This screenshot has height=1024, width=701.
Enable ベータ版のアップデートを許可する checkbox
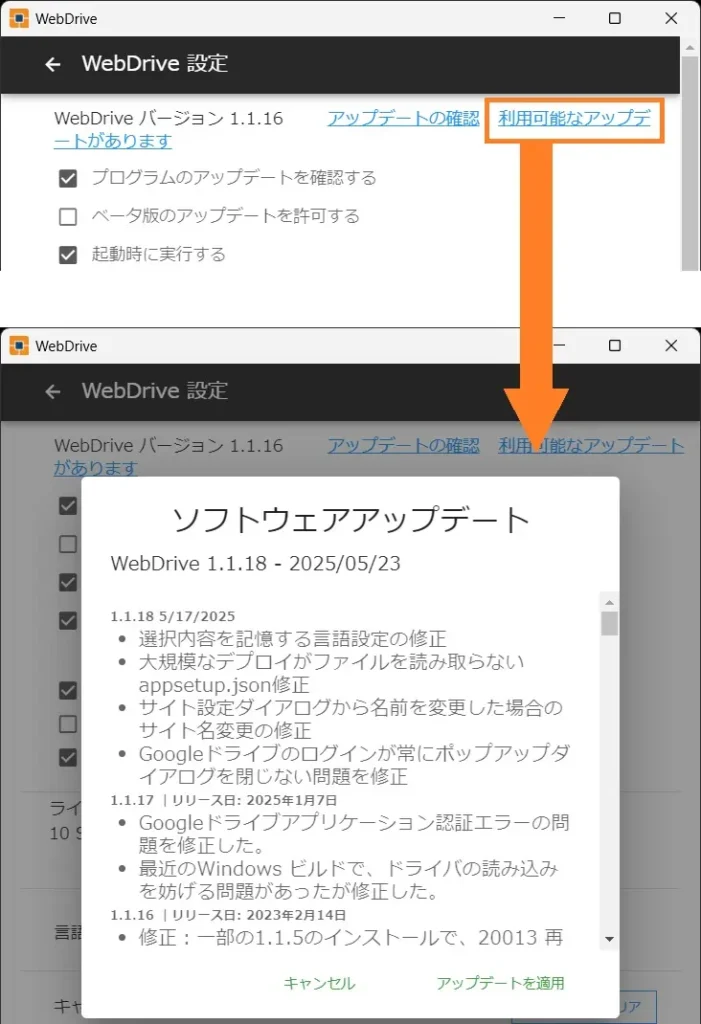tap(68, 217)
